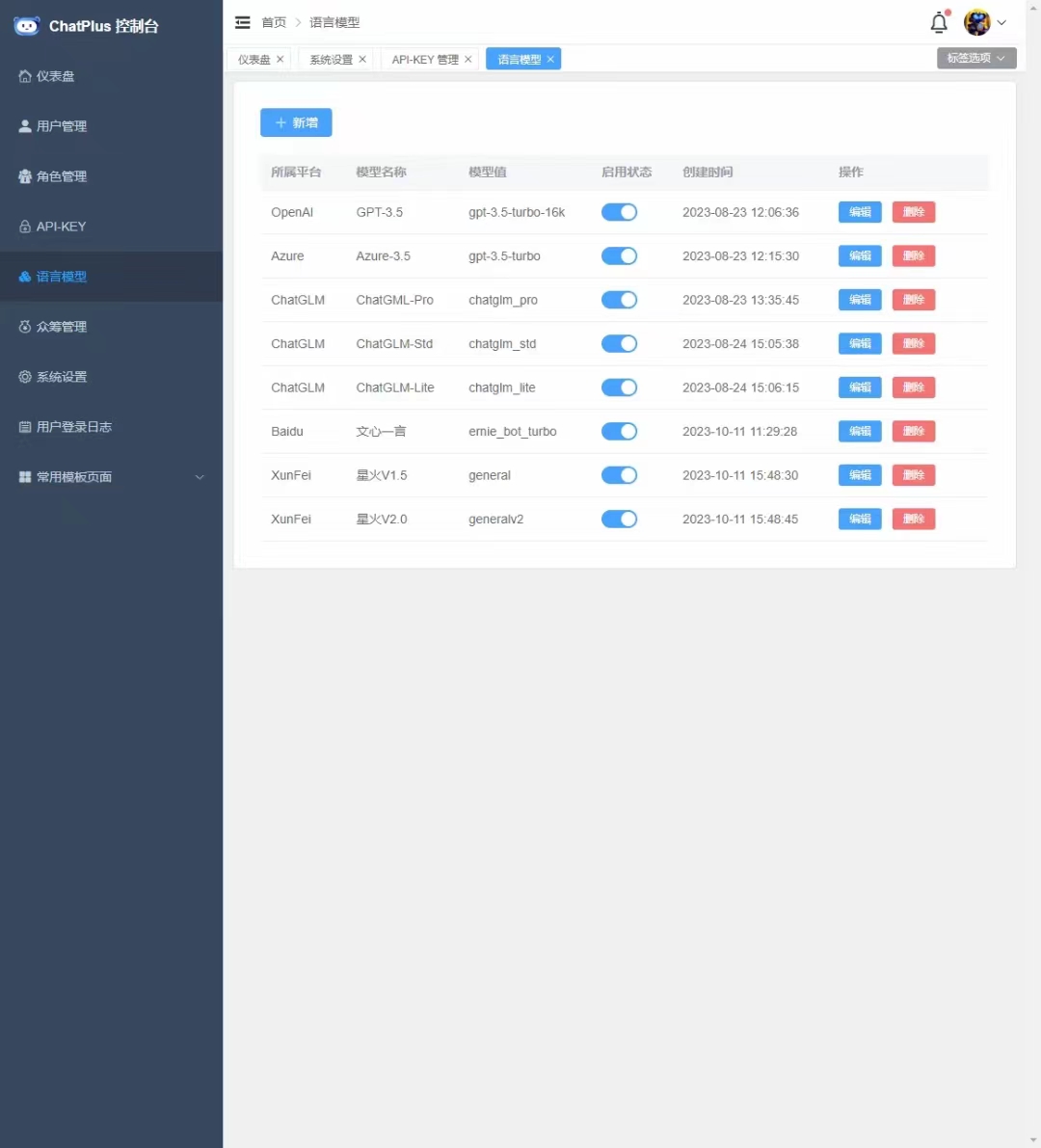Open the 标签选项 dropdown
This screenshot has width=1041, height=1148.
click(x=975, y=58)
